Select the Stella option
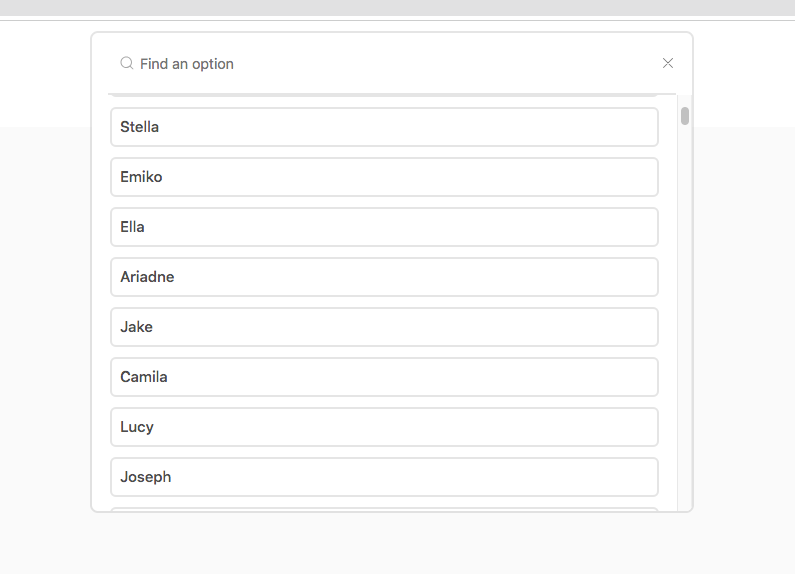 click(384, 127)
